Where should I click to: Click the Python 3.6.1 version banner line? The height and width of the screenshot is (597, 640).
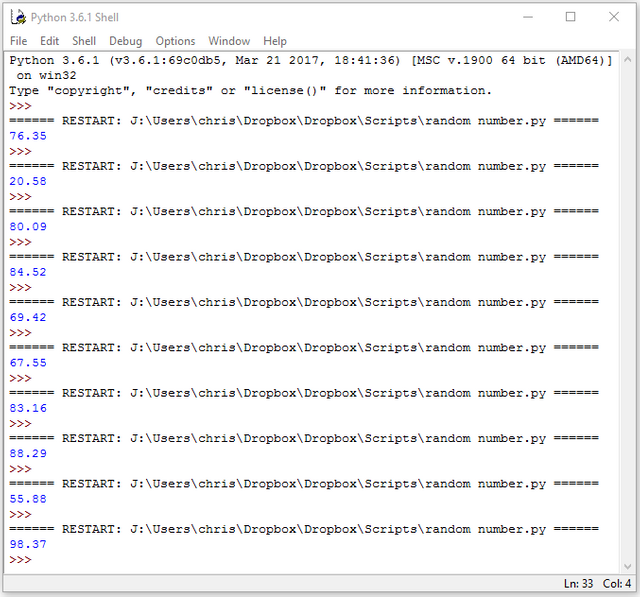(311, 60)
